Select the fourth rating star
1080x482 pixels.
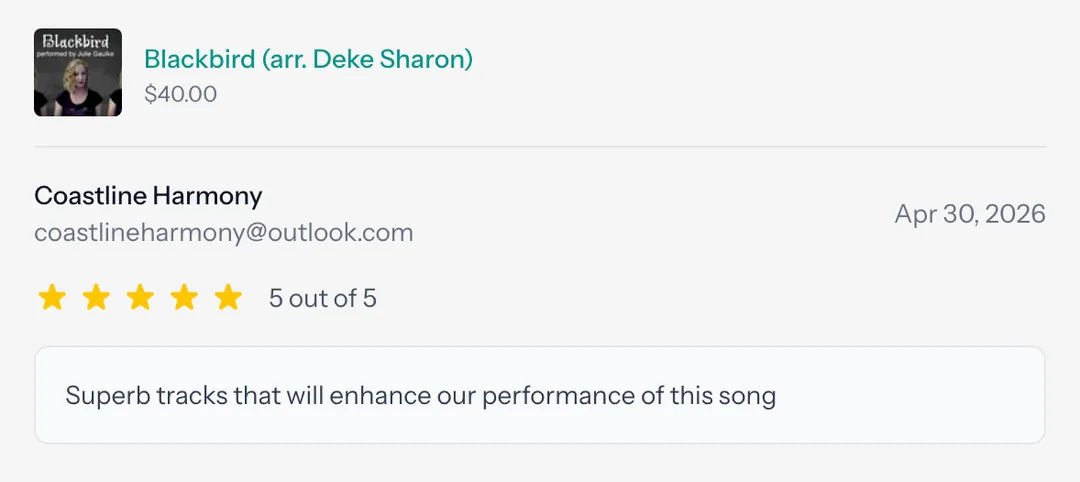pyautogui.click(x=185, y=298)
